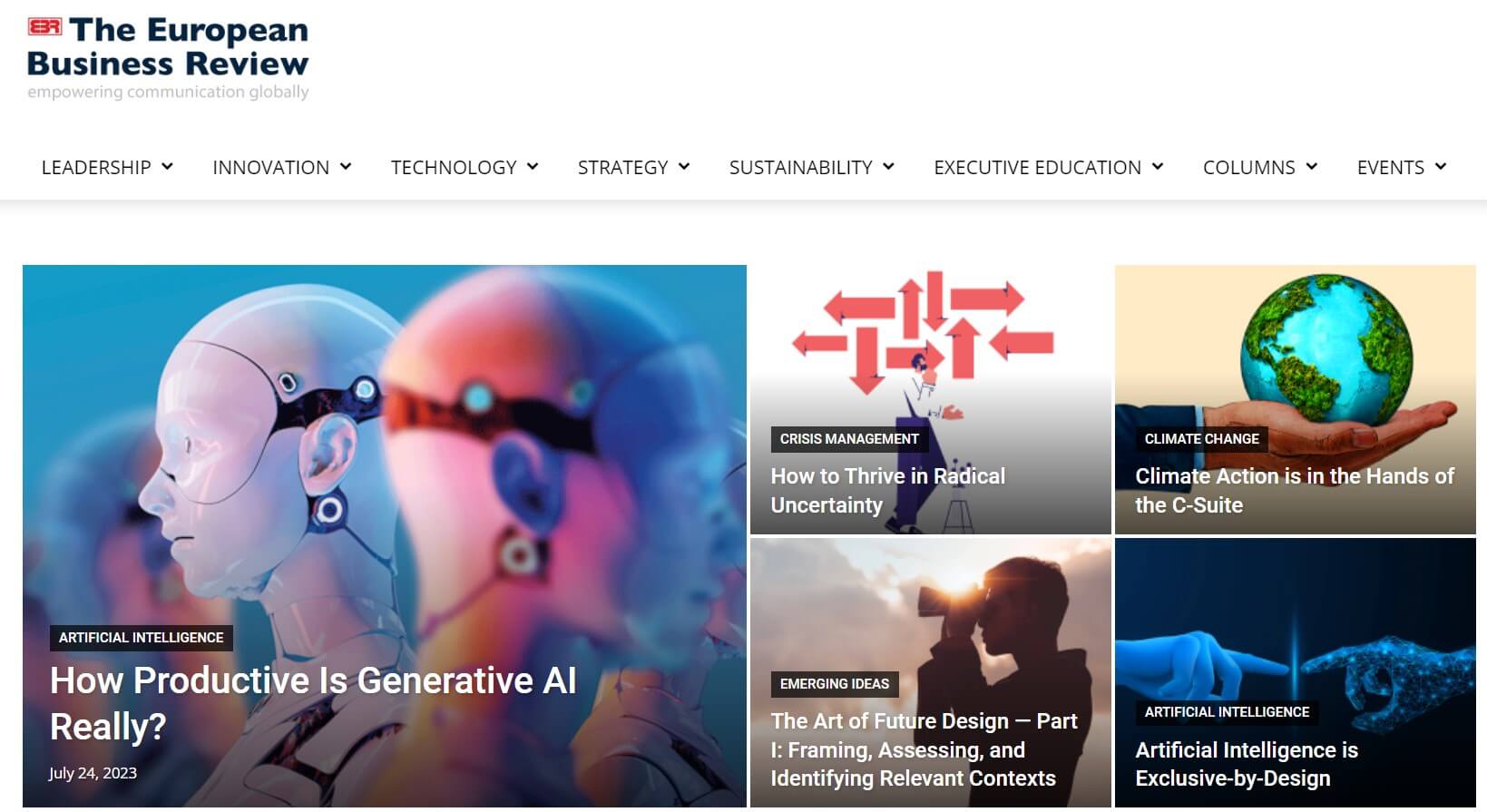Expand the Executive Education dropdown chevron
Viewport: 1487px width, 812px height.
(x=1158, y=167)
